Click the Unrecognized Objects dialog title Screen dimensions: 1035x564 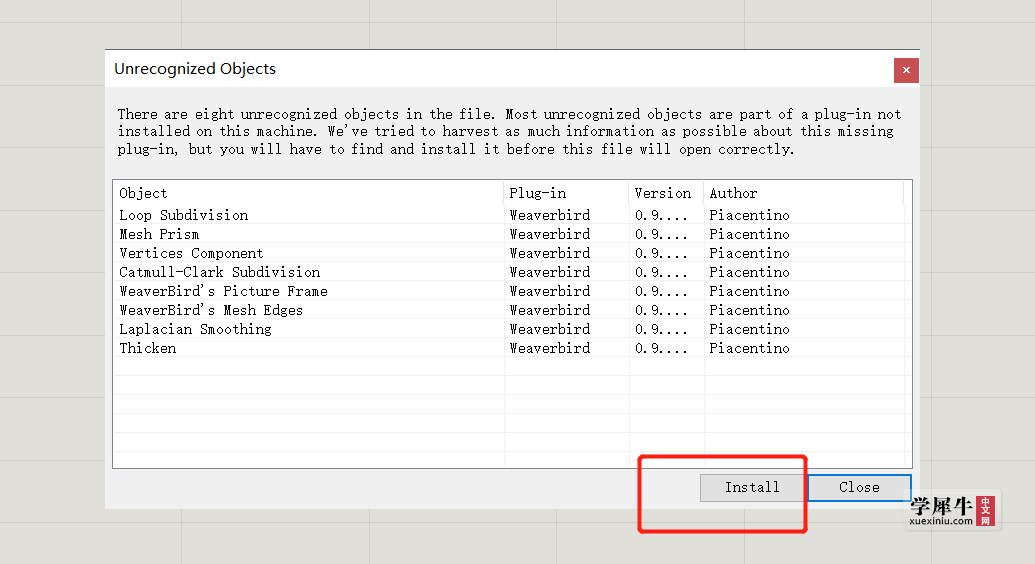pyautogui.click(x=195, y=69)
